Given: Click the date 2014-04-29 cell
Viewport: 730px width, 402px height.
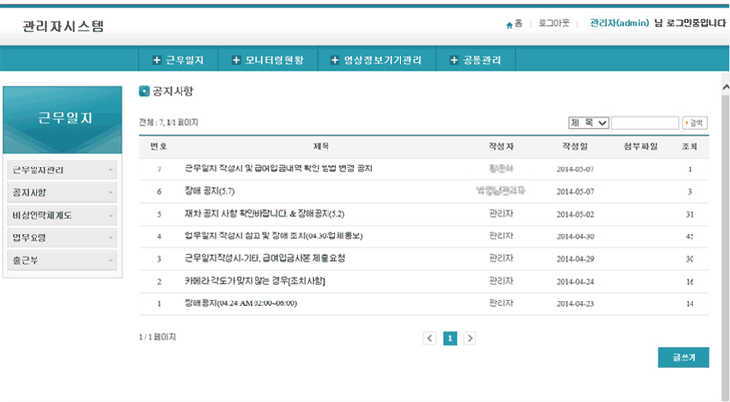Looking at the screenshot, I should [x=575, y=259].
